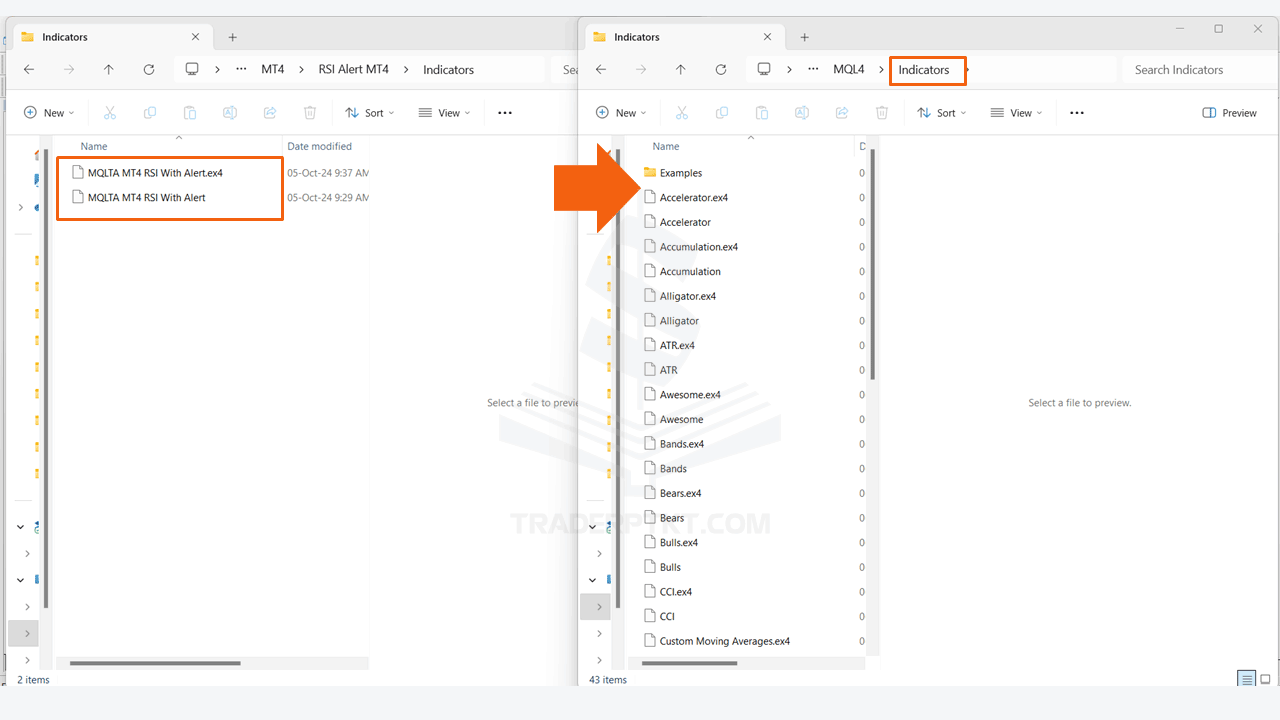Click Rename icon in right window toolbar
This screenshot has width=1280, height=720.
802,113
